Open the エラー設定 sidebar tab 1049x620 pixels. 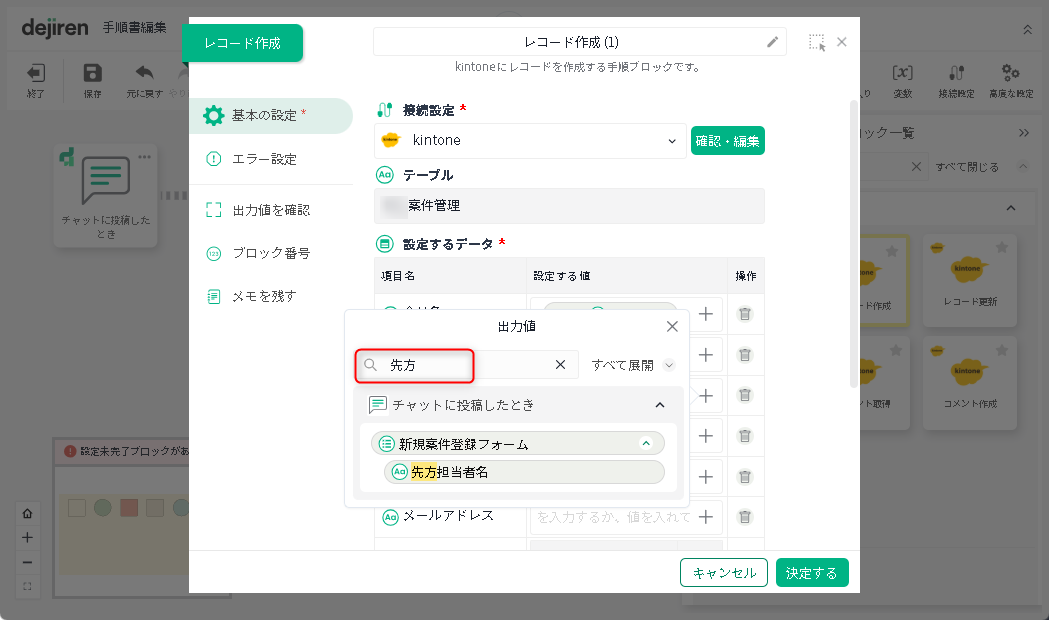click(x=264, y=159)
